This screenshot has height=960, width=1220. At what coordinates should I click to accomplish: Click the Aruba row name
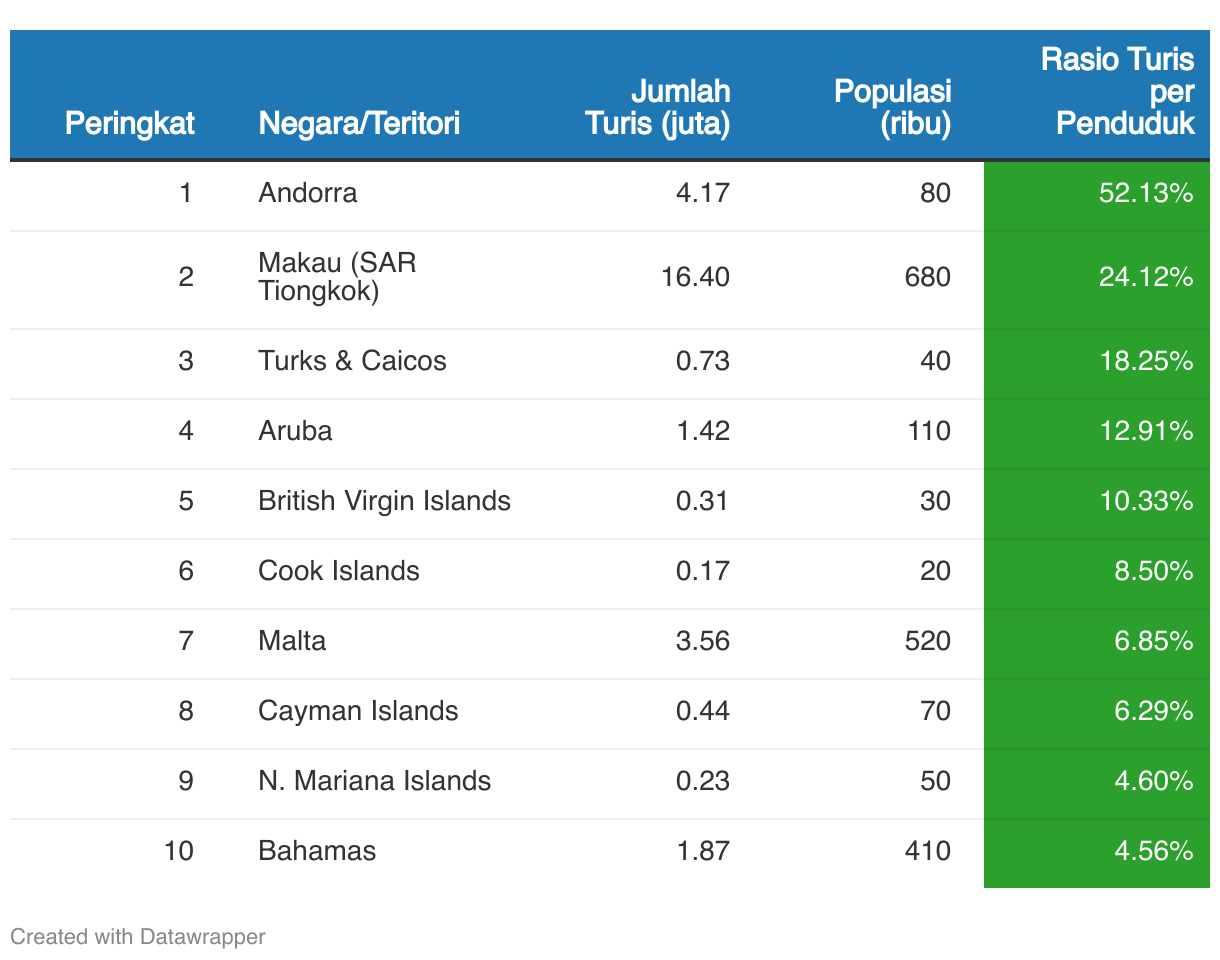point(295,431)
